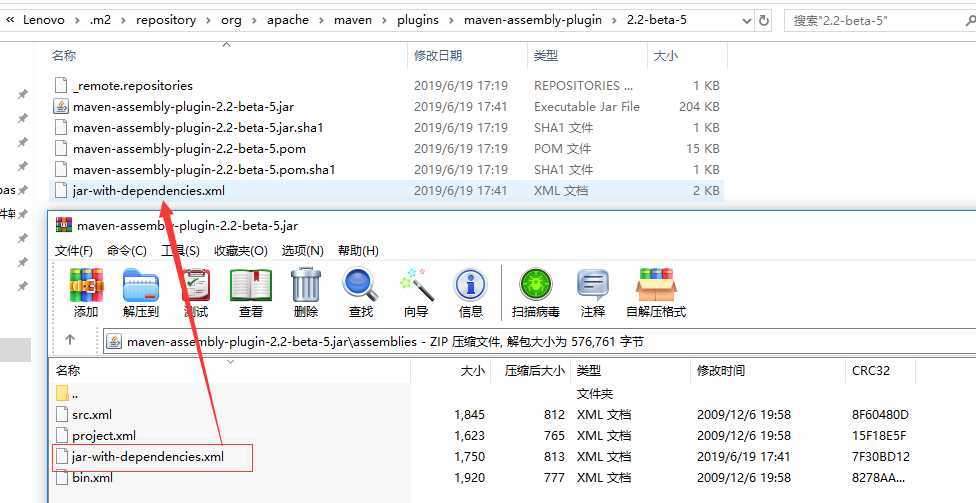Click the SFX (自解压格式) icon
Screen dimensions: 976x503
(x=656, y=286)
